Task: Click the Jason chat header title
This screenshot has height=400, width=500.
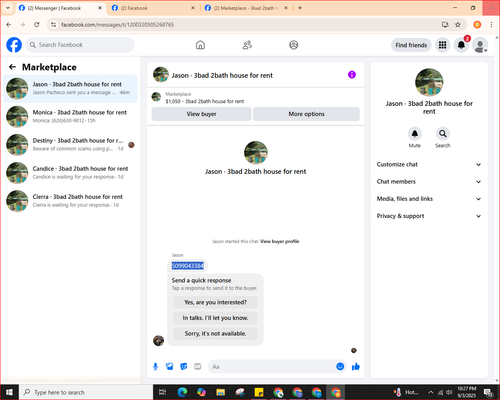Action: [x=222, y=75]
